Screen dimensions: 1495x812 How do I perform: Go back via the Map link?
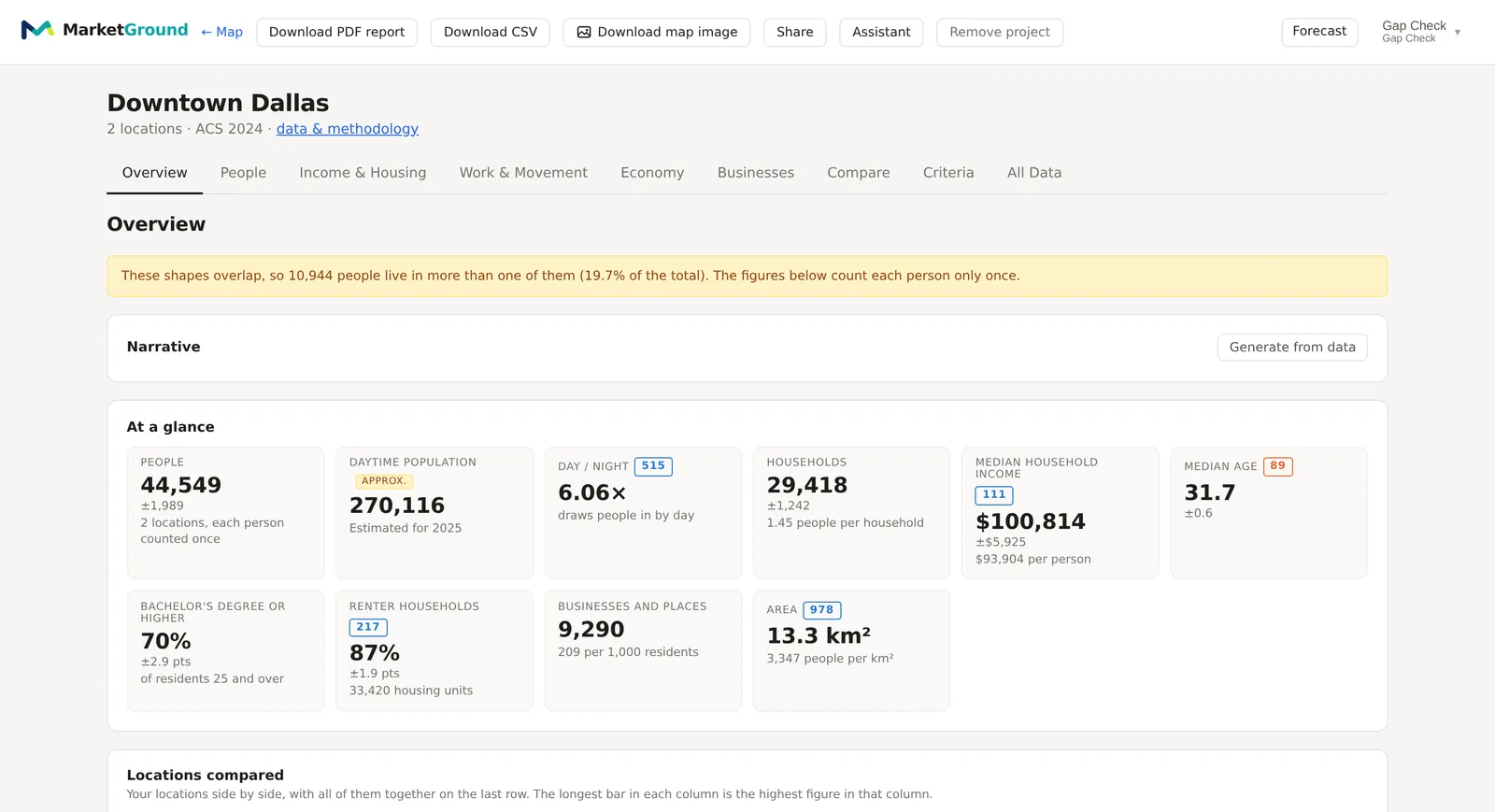point(221,32)
